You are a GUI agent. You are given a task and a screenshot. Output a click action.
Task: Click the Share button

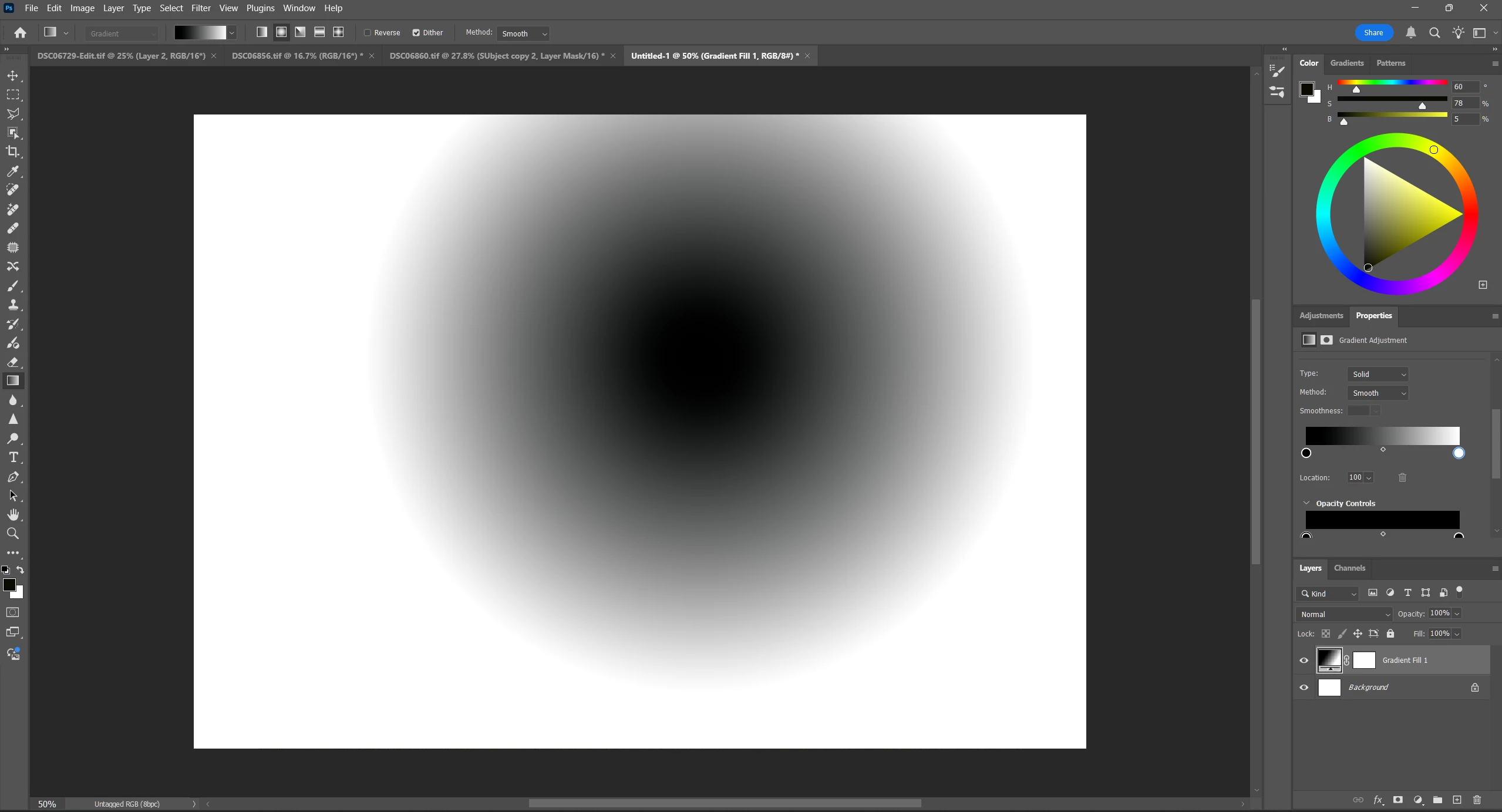click(1373, 33)
